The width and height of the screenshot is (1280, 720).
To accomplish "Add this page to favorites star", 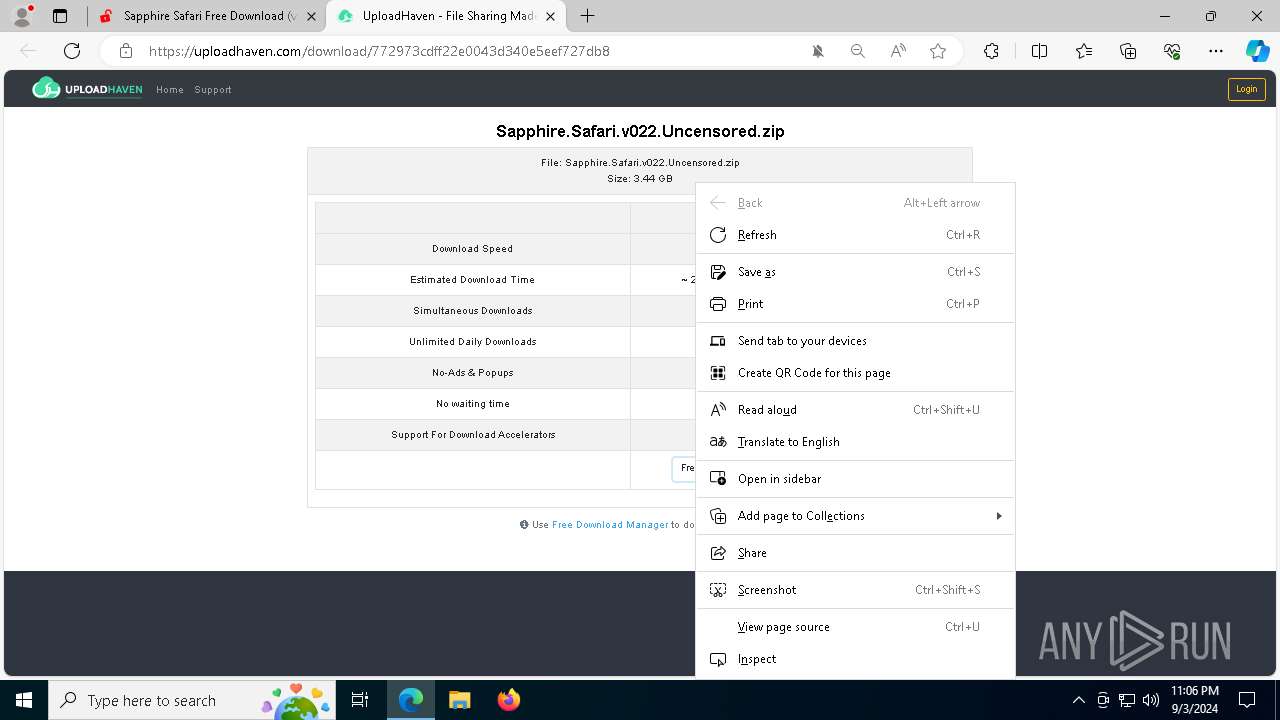I will (x=938, y=51).
